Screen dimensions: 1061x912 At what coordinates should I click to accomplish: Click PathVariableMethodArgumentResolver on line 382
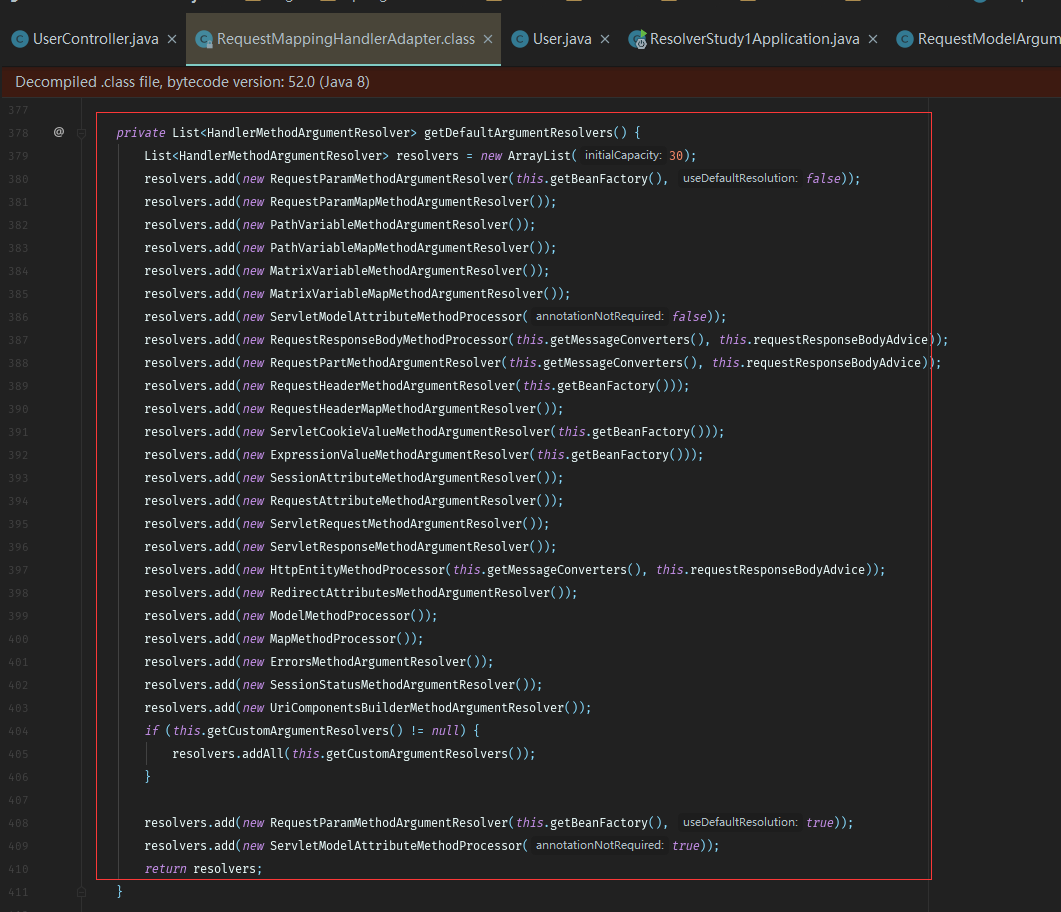coord(389,225)
